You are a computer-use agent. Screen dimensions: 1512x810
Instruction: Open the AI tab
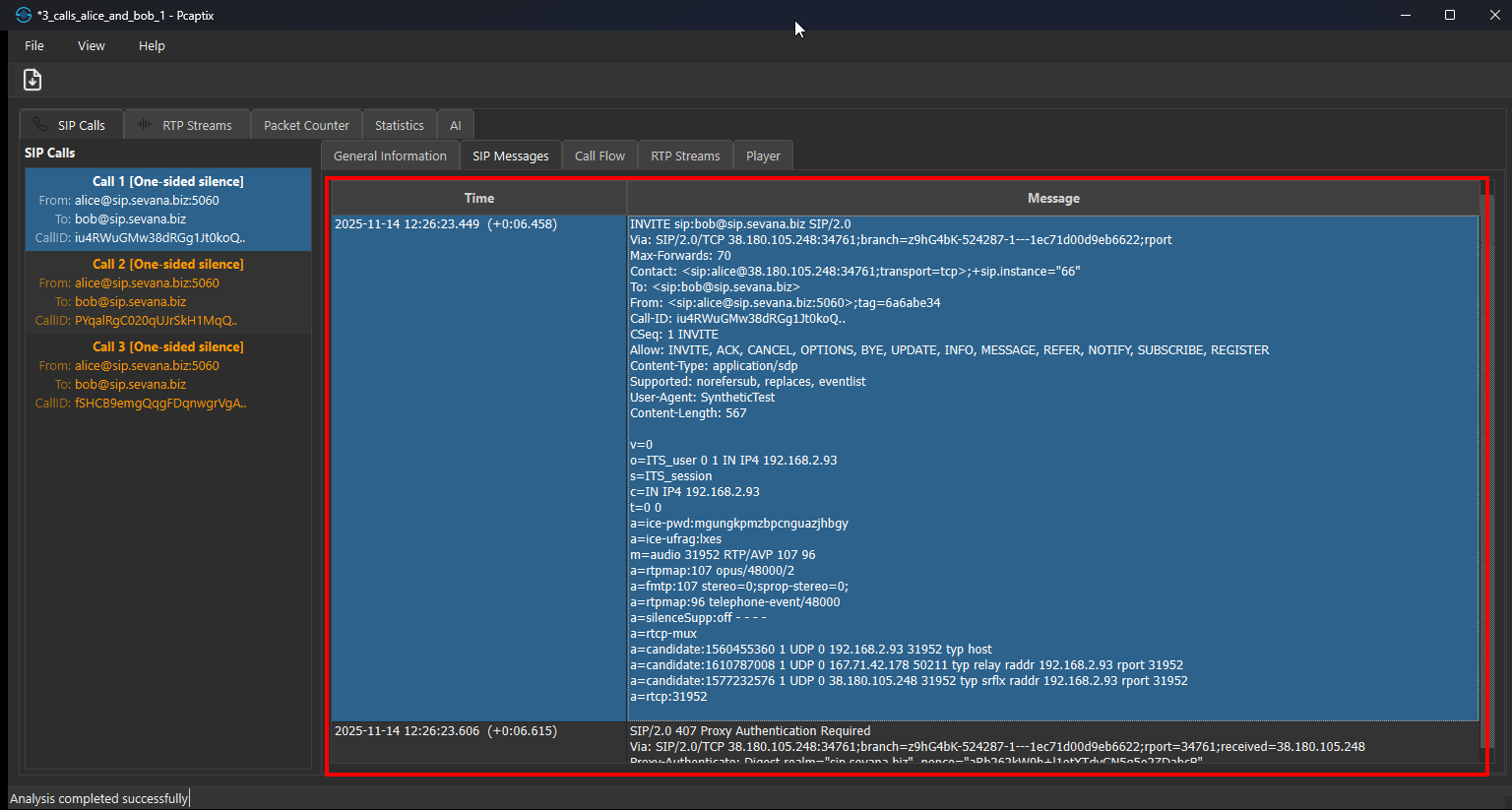point(456,125)
